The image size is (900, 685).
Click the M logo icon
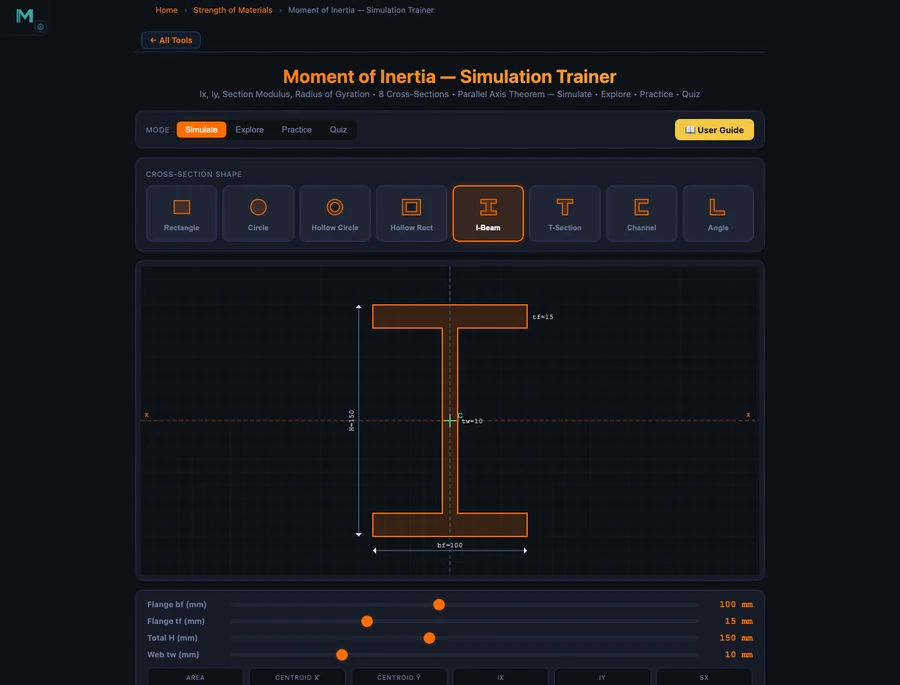pos(25,16)
